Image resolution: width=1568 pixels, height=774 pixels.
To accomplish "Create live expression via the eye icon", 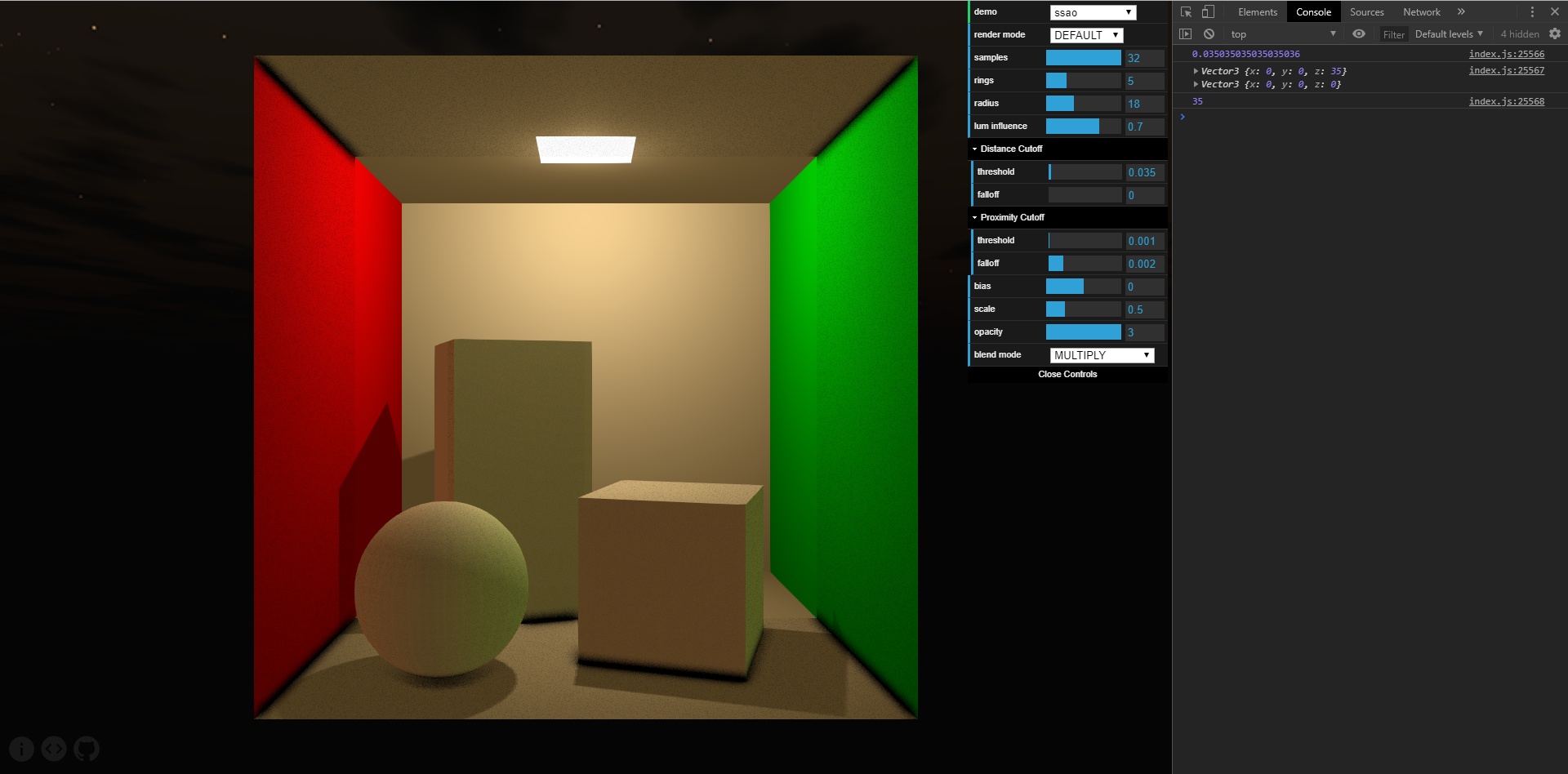I will click(x=1359, y=33).
